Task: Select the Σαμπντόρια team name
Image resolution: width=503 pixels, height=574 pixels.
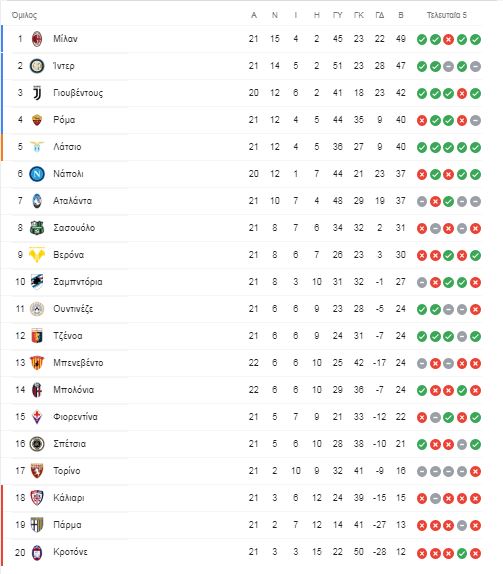Action: pos(78,282)
